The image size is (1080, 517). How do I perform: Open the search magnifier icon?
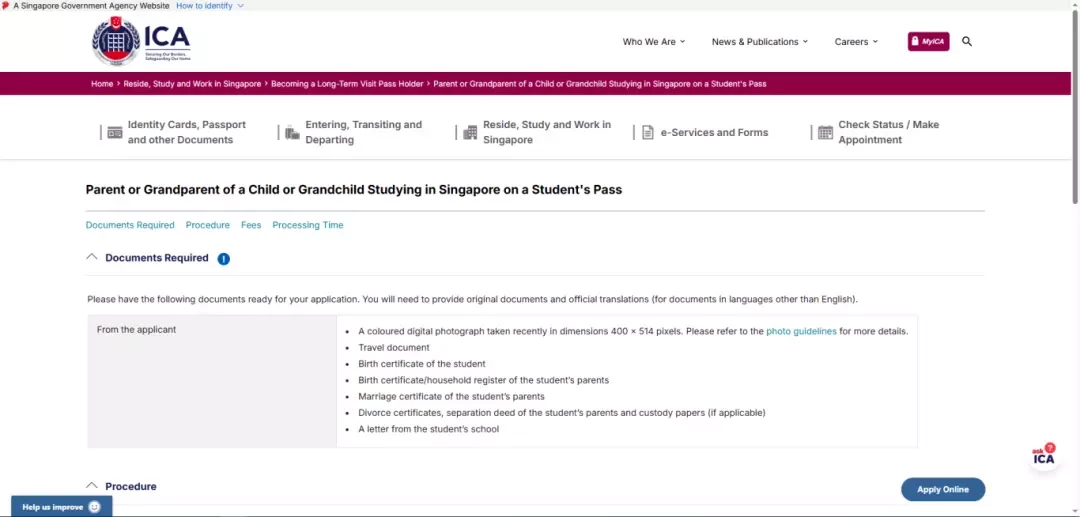[967, 41]
